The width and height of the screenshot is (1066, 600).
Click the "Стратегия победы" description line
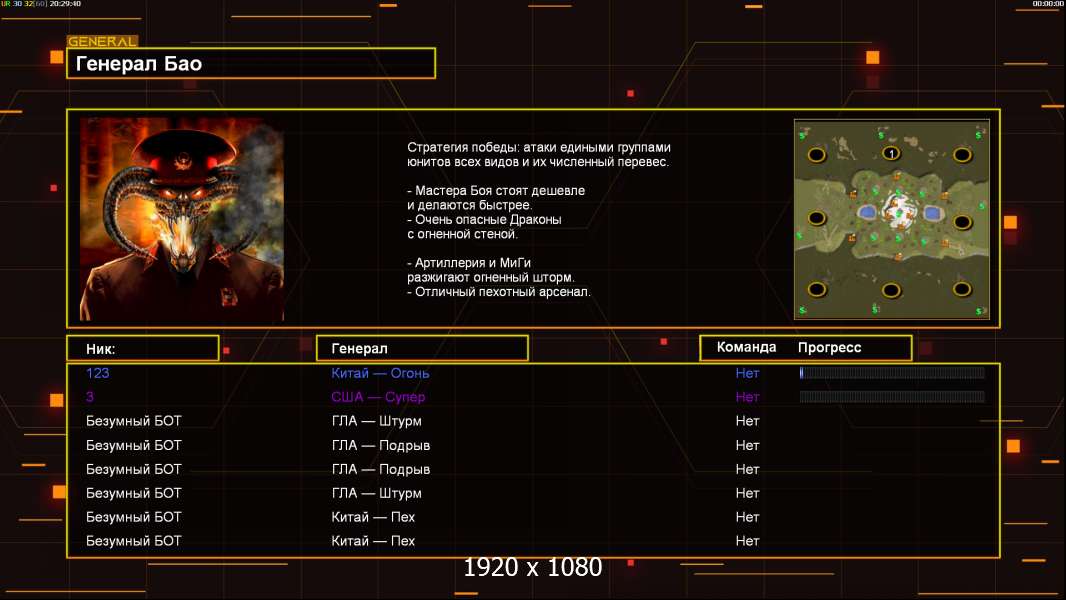tap(539, 147)
